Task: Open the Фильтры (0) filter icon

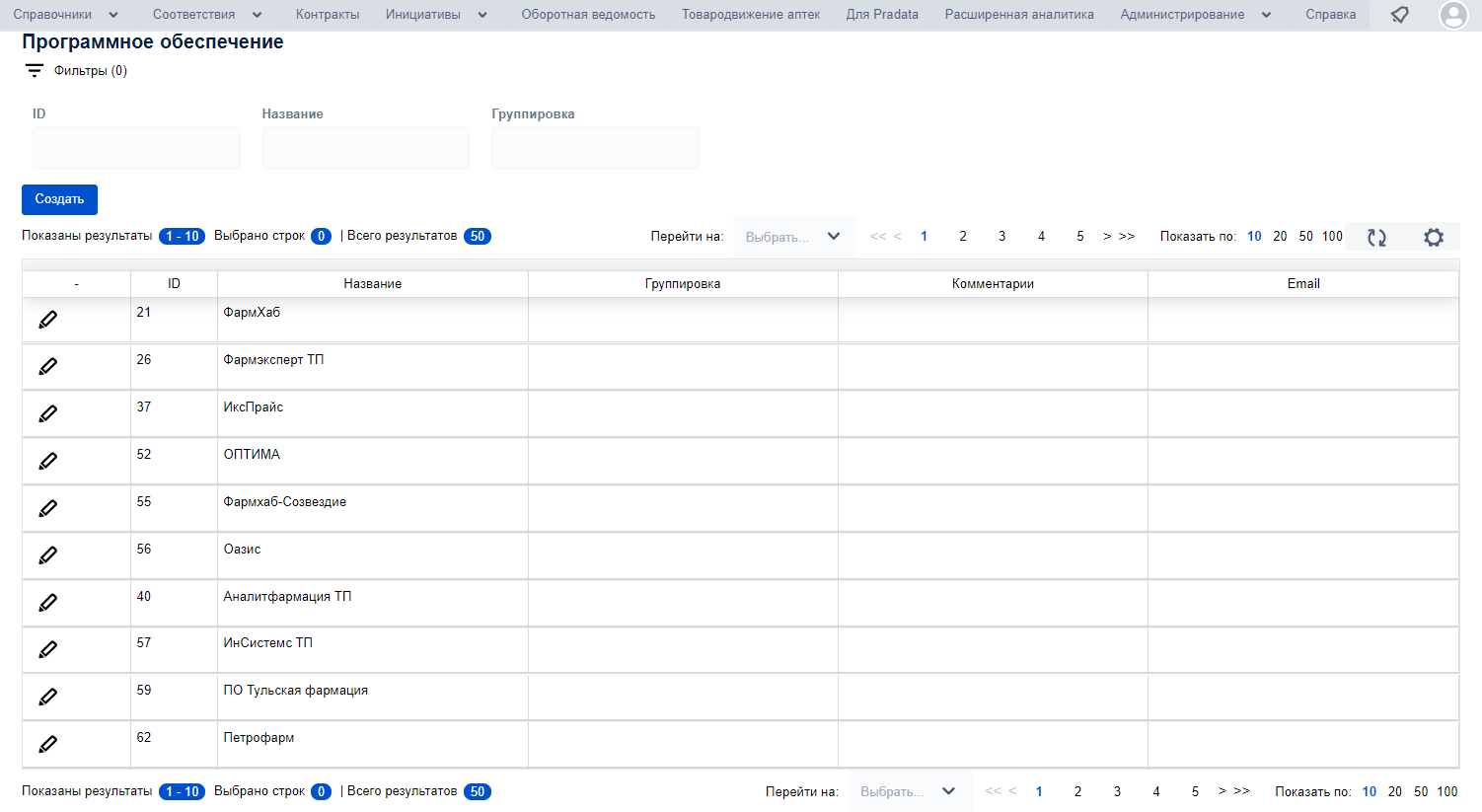Action: [x=35, y=71]
